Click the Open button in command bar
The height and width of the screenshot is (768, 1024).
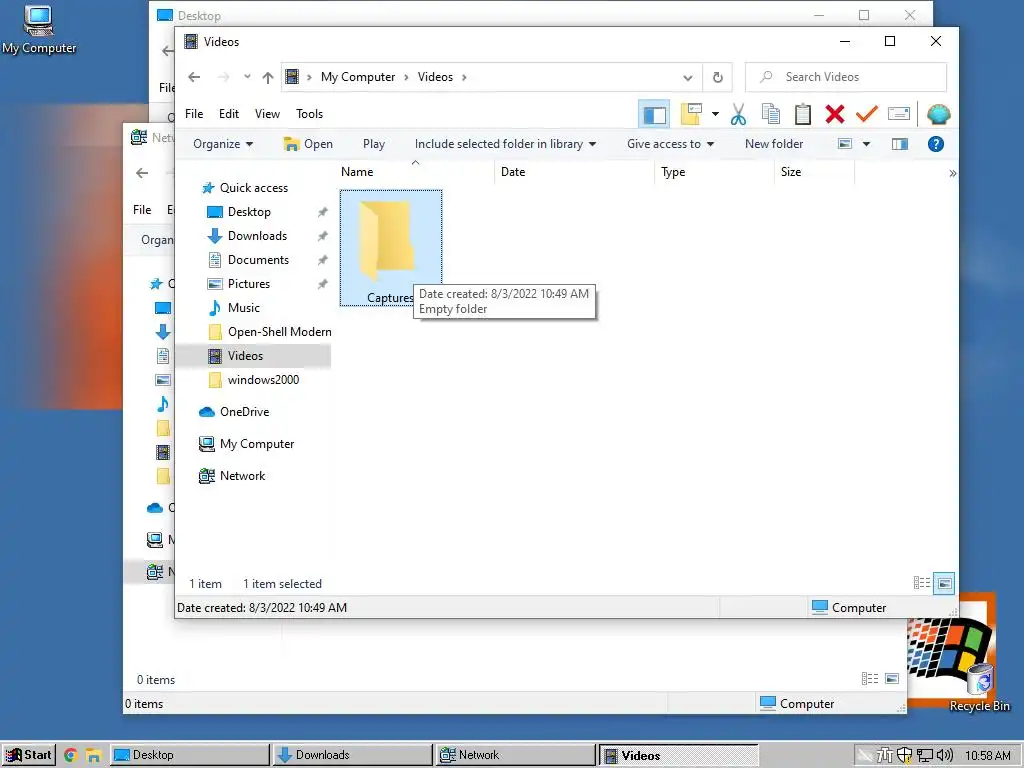tap(308, 144)
